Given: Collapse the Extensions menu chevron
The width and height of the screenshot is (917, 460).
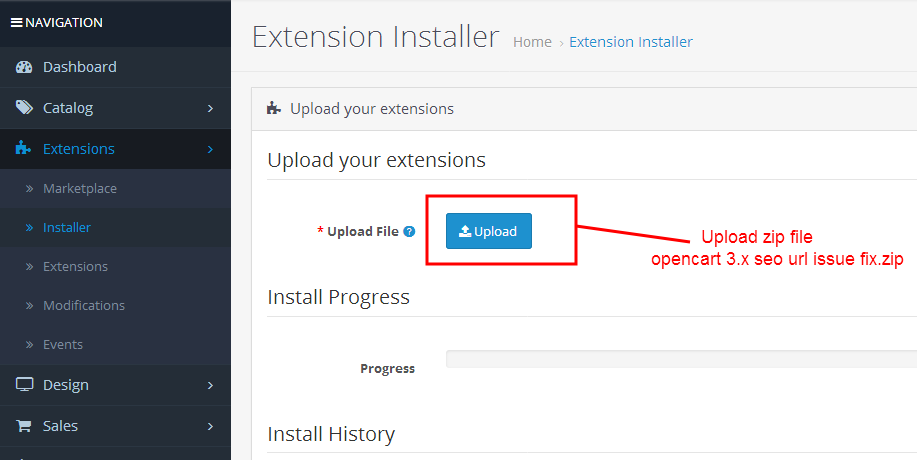Looking at the screenshot, I should pos(211,149).
